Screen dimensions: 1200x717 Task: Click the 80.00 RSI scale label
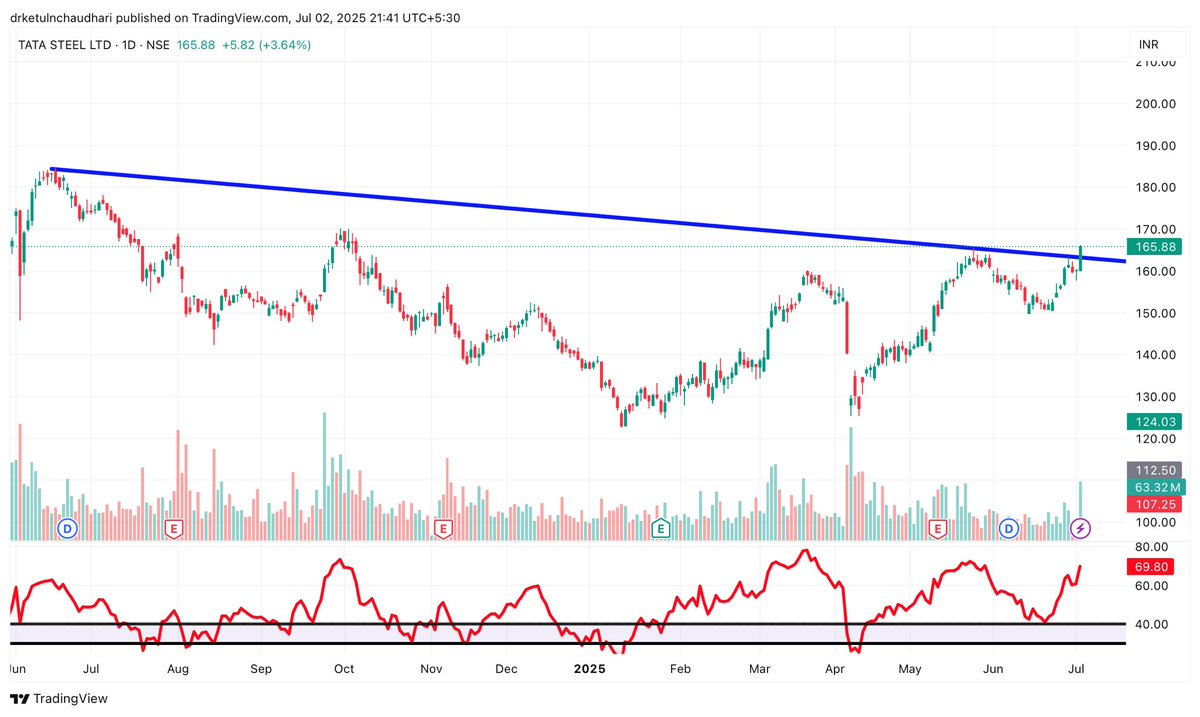(x=1150, y=547)
